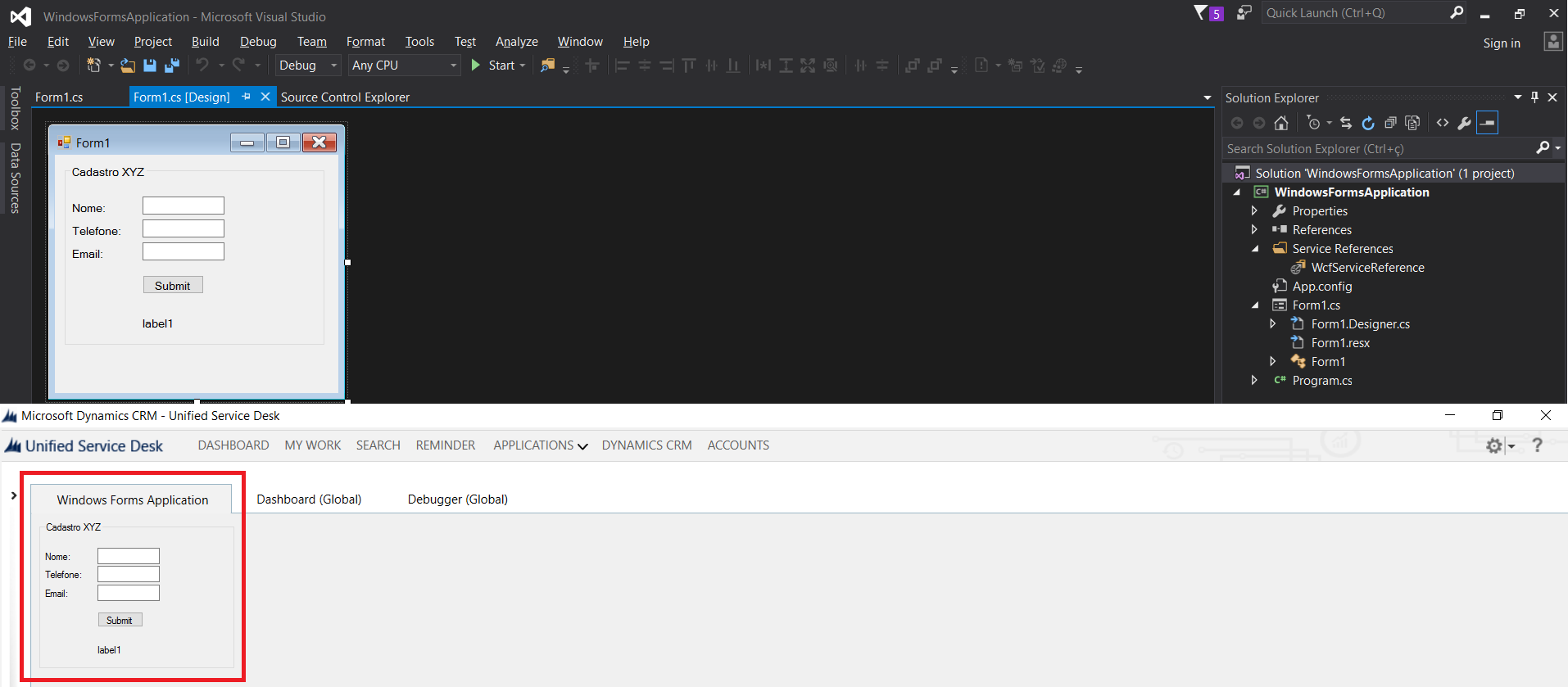Open View Code from Solution Explorer toolbar
Image resolution: width=1568 pixels, height=687 pixels.
tap(1443, 123)
